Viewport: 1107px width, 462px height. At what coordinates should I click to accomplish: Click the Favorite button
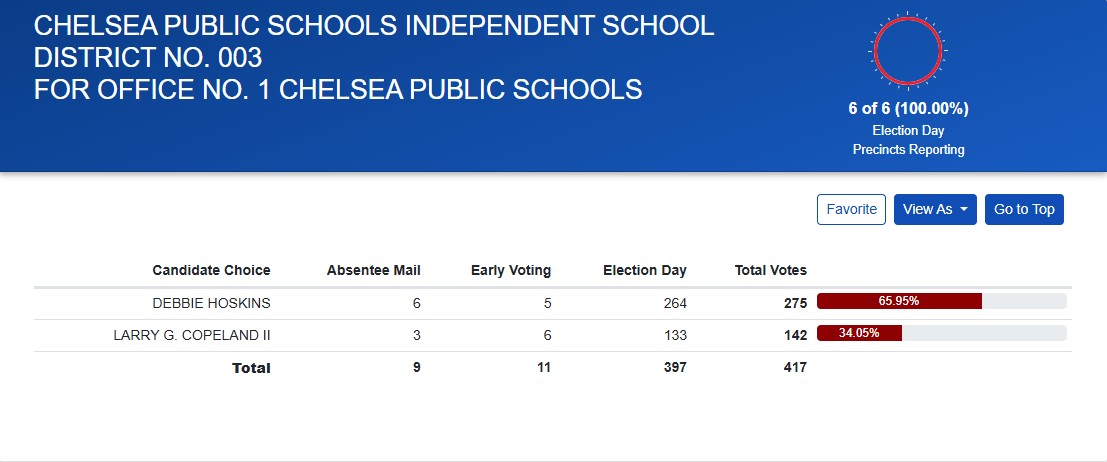851,209
